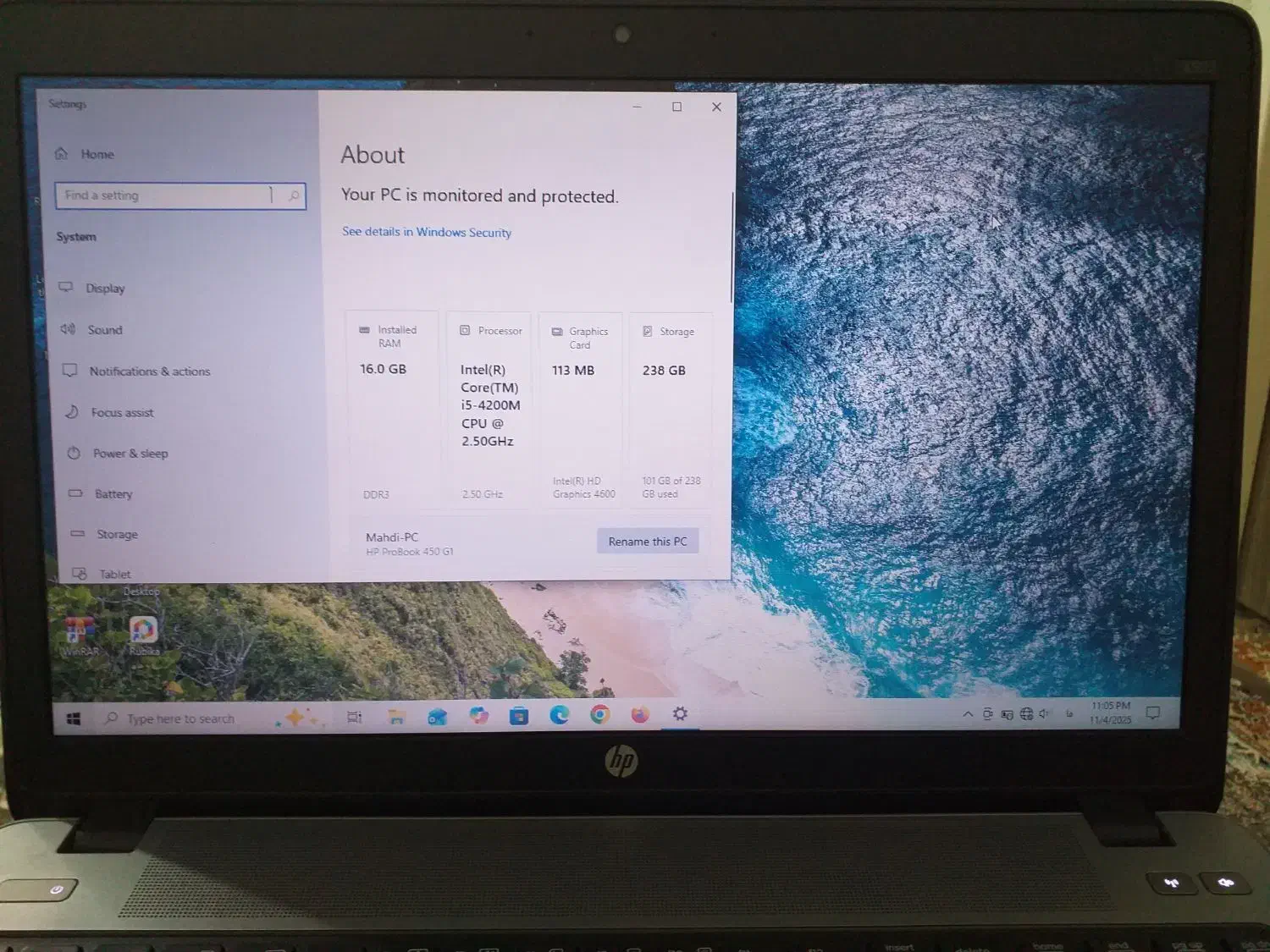
Task: Open Storage settings from the sidebar
Action: (x=116, y=535)
